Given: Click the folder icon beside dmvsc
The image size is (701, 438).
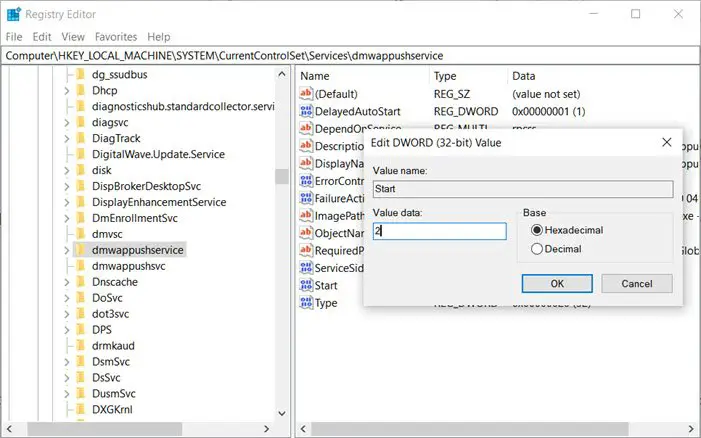Looking at the screenshot, I should tap(80, 234).
